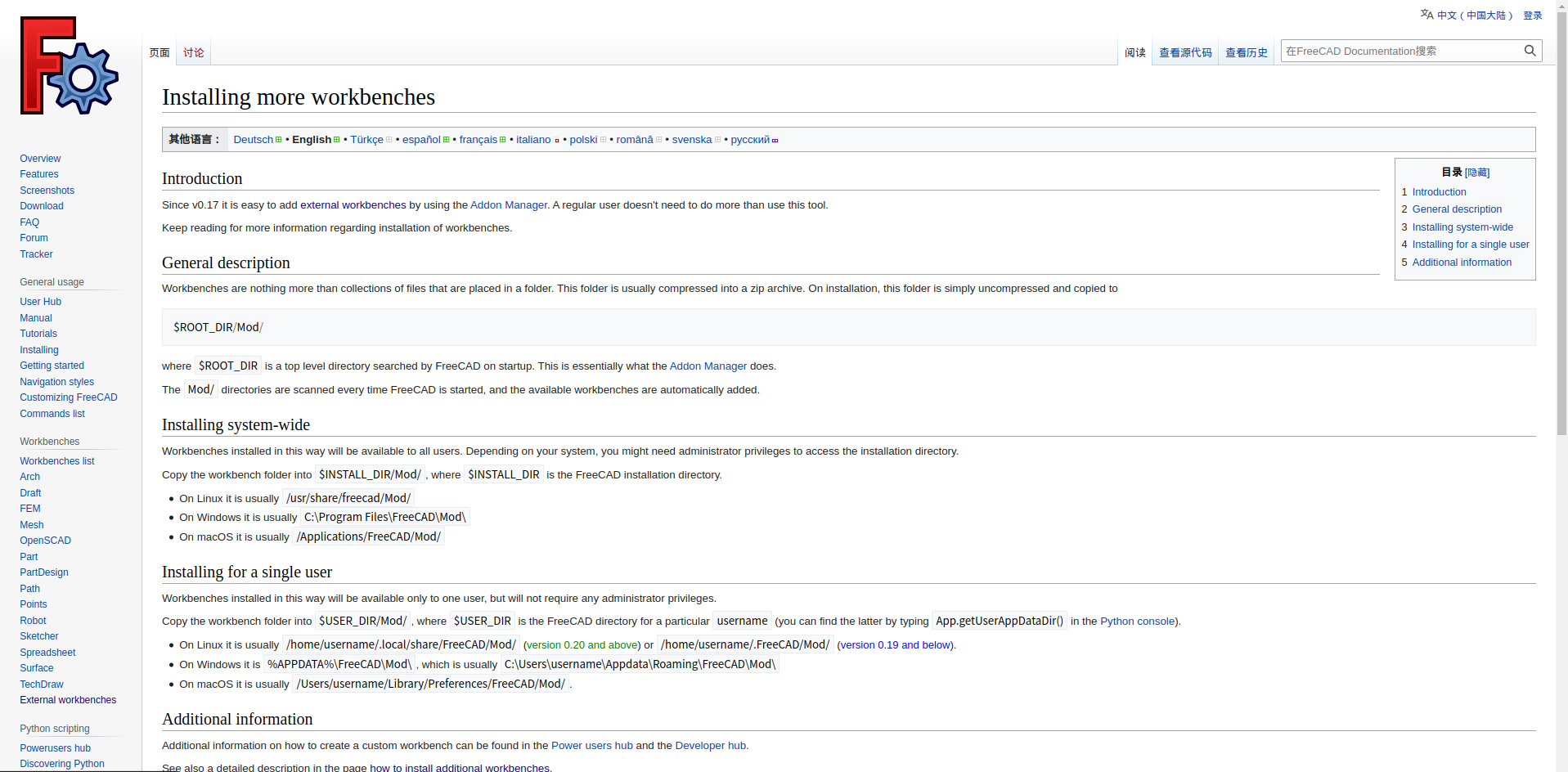Open Download in the sidebar
Screen dimensions: 1568x772
(42, 206)
